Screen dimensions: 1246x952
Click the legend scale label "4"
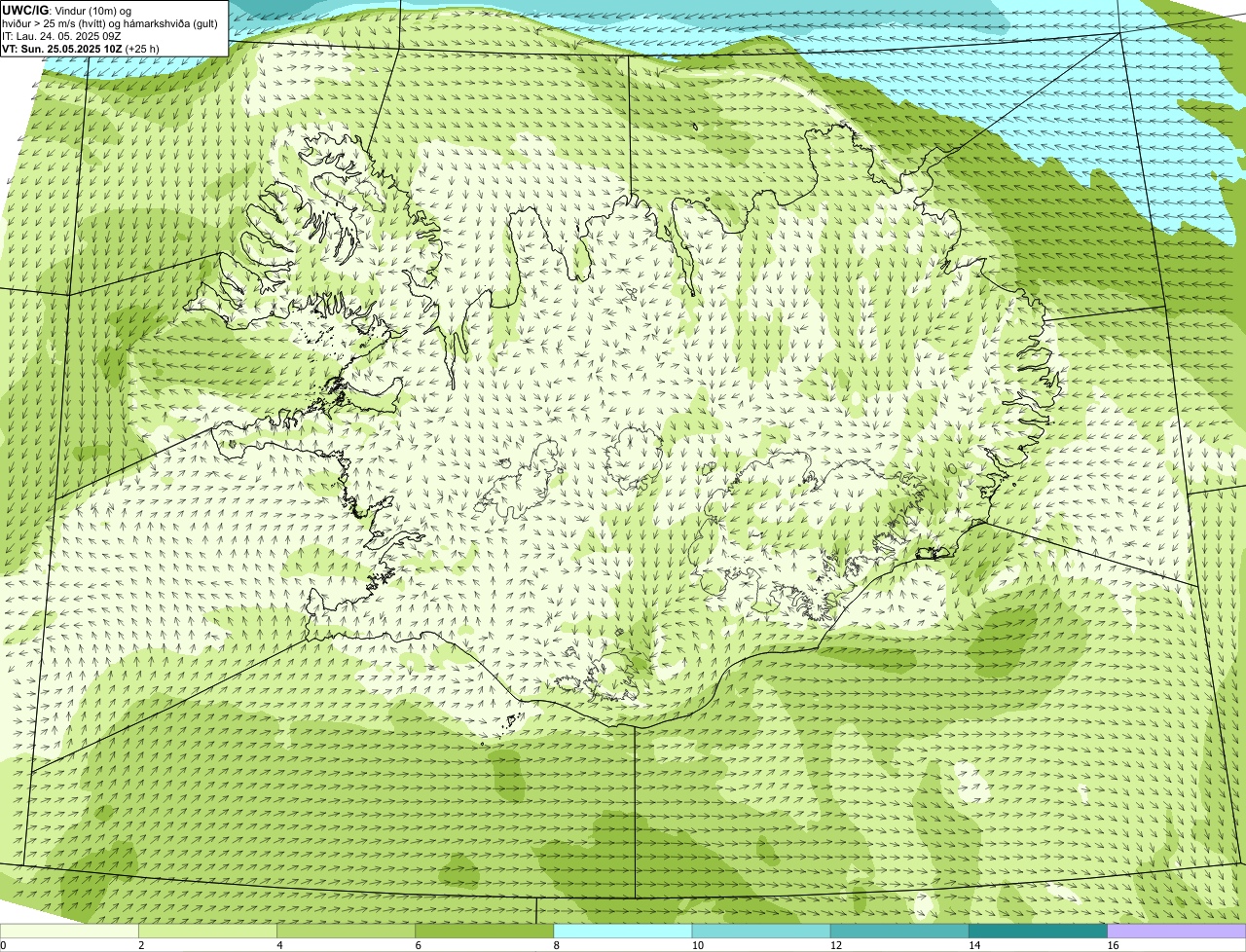pyautogui.click(x=279, y=945)
